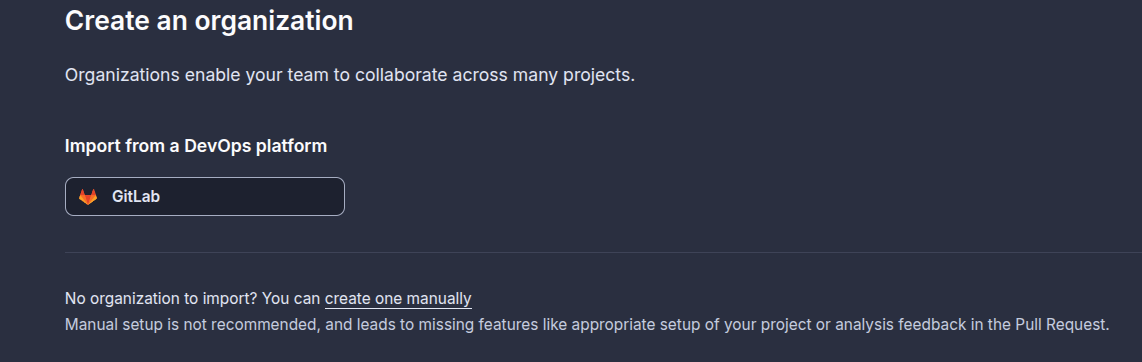The height and width of the screenshot is (362, 1142).
Task: Import an organization using the GitLab button
Action: tap(205, 197)
